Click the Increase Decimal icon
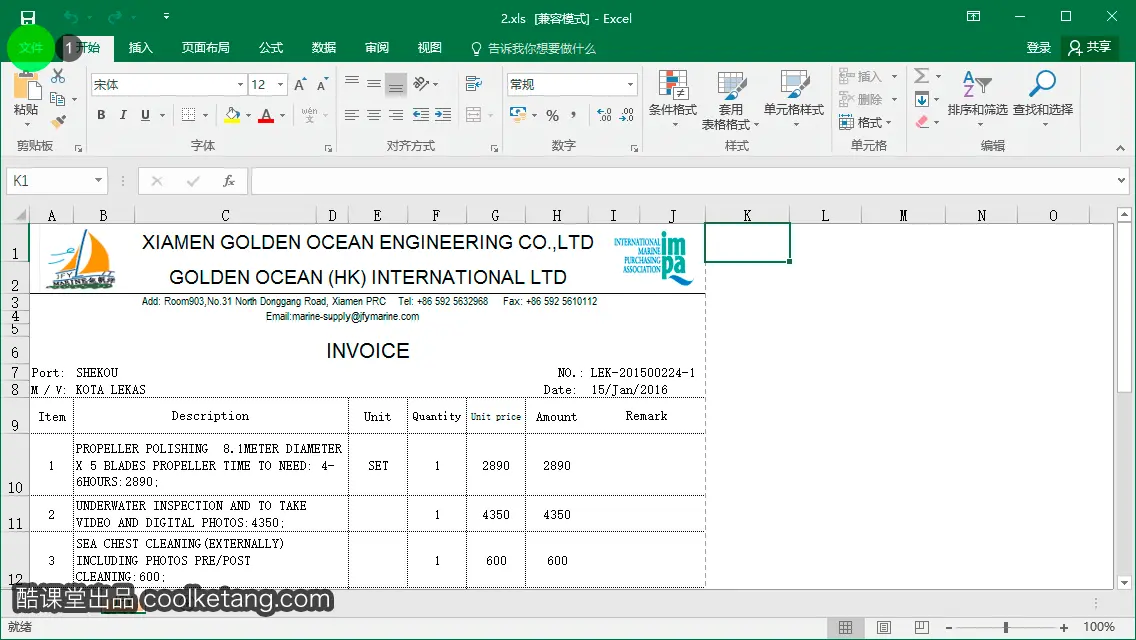 click(604, 115)
